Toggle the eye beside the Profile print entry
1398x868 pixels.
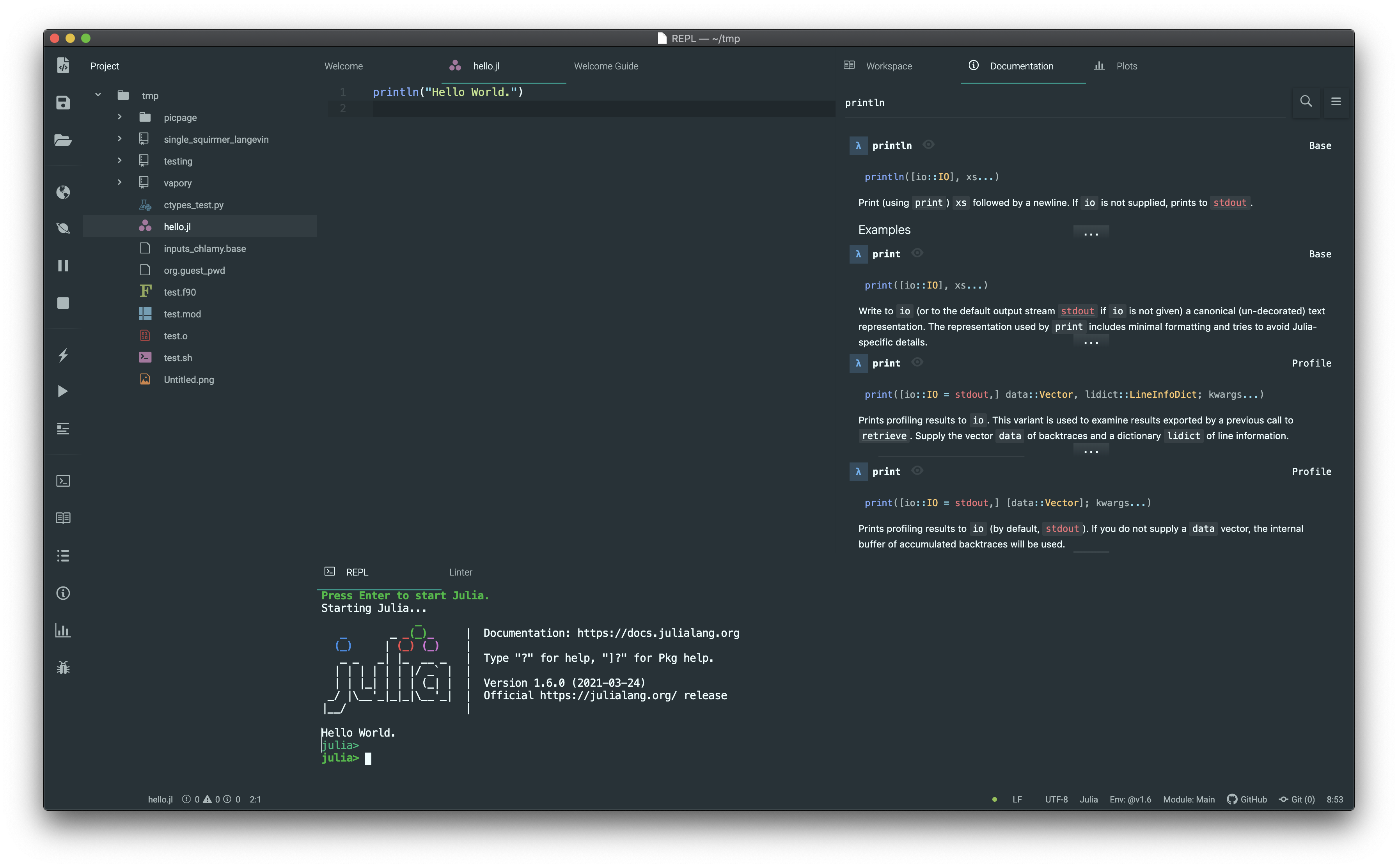click(917, 362)
